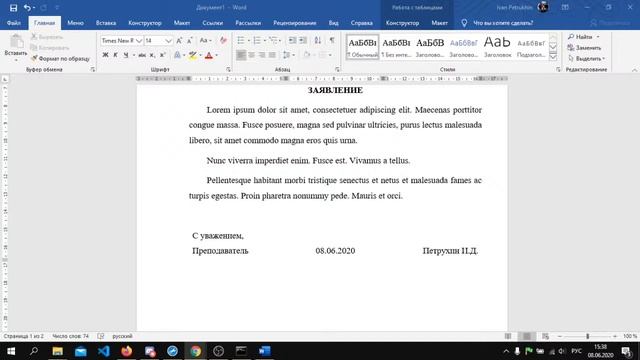Apply the large Заголовок title style
This screenshot has width=640, height=360.
(x=497, y=47)
